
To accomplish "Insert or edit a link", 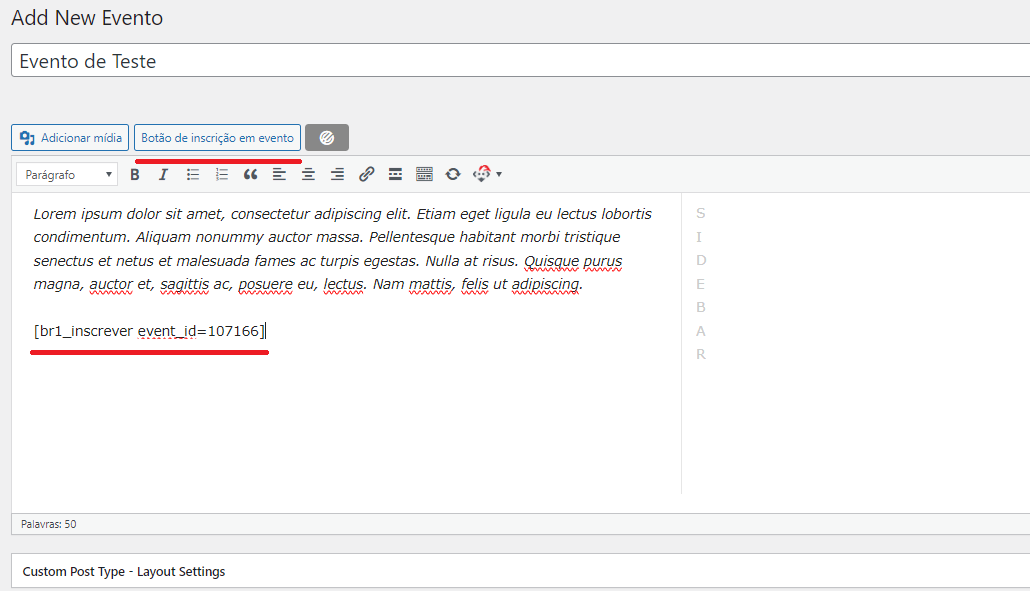I will coord(366,174).
